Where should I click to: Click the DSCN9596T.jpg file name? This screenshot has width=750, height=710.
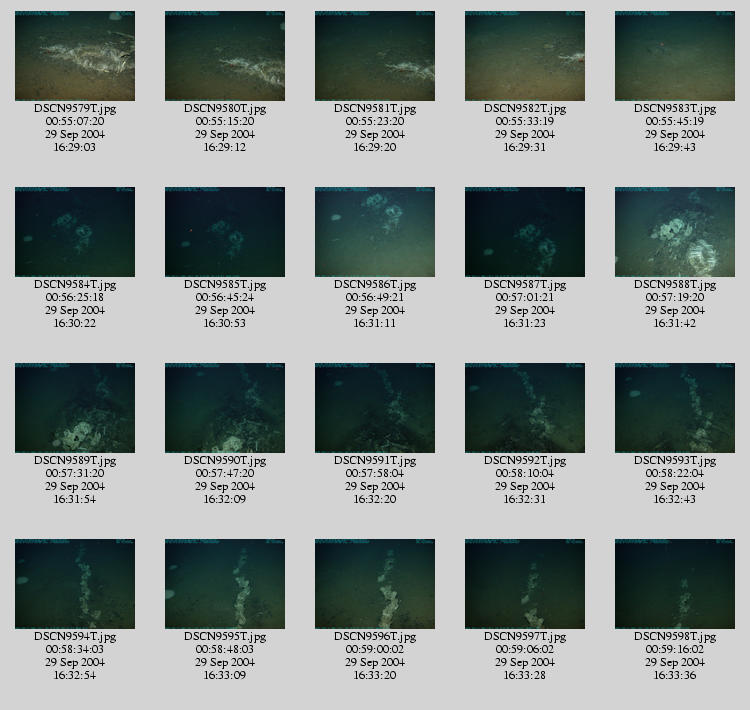[375, 637]
